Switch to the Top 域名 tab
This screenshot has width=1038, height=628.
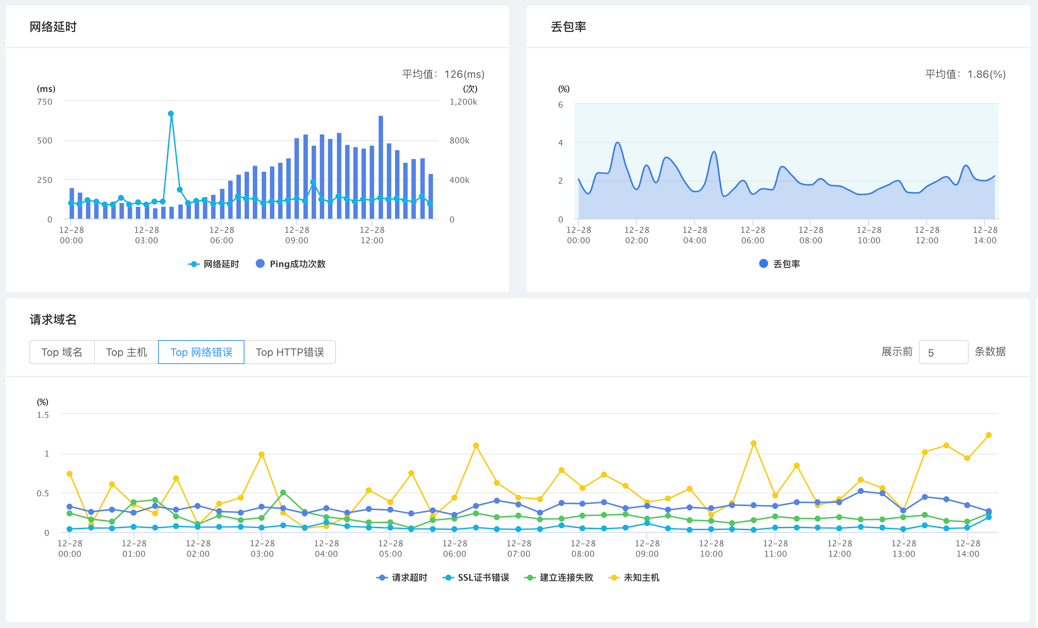pos(62,352)
